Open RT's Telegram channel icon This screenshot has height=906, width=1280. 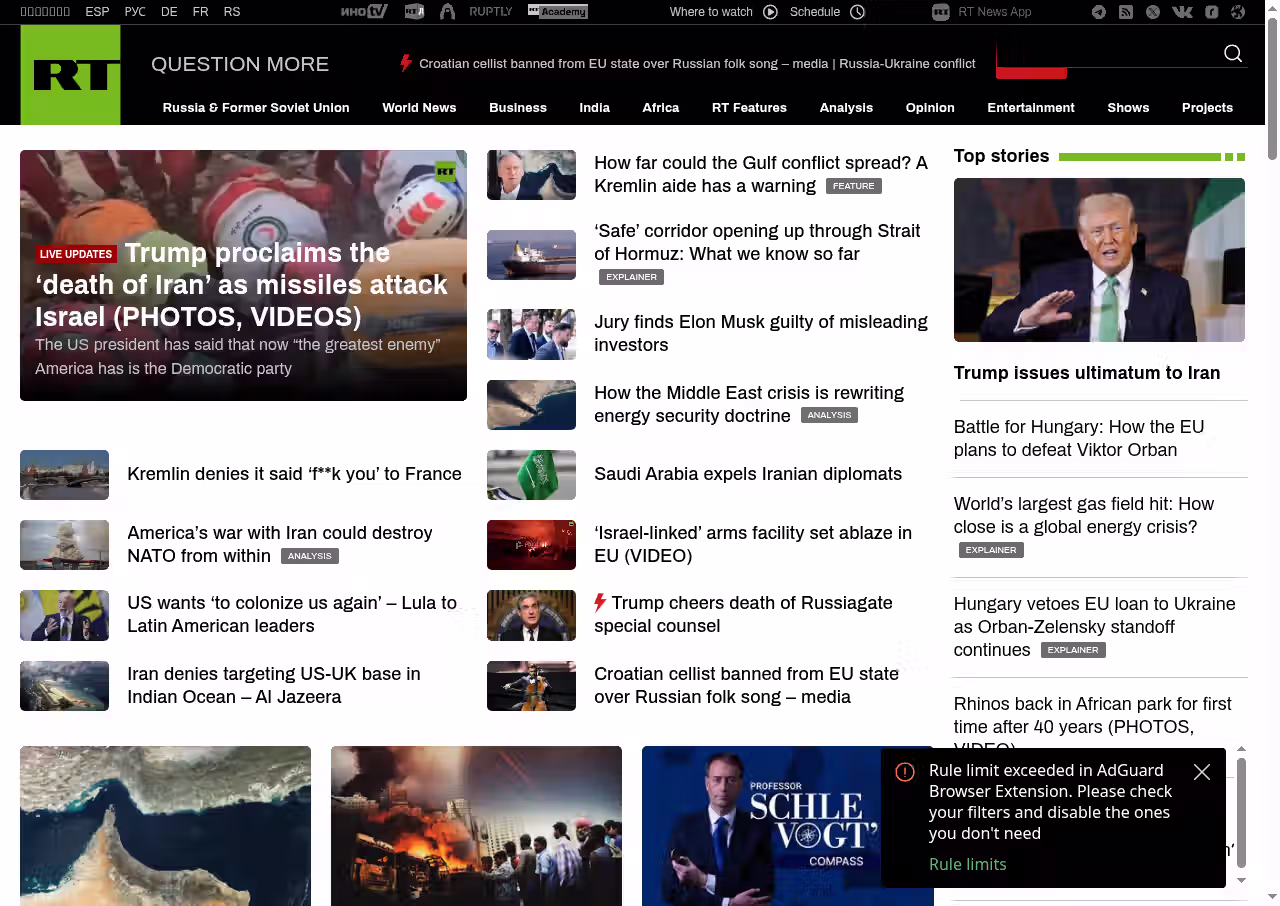point(1099,12)
